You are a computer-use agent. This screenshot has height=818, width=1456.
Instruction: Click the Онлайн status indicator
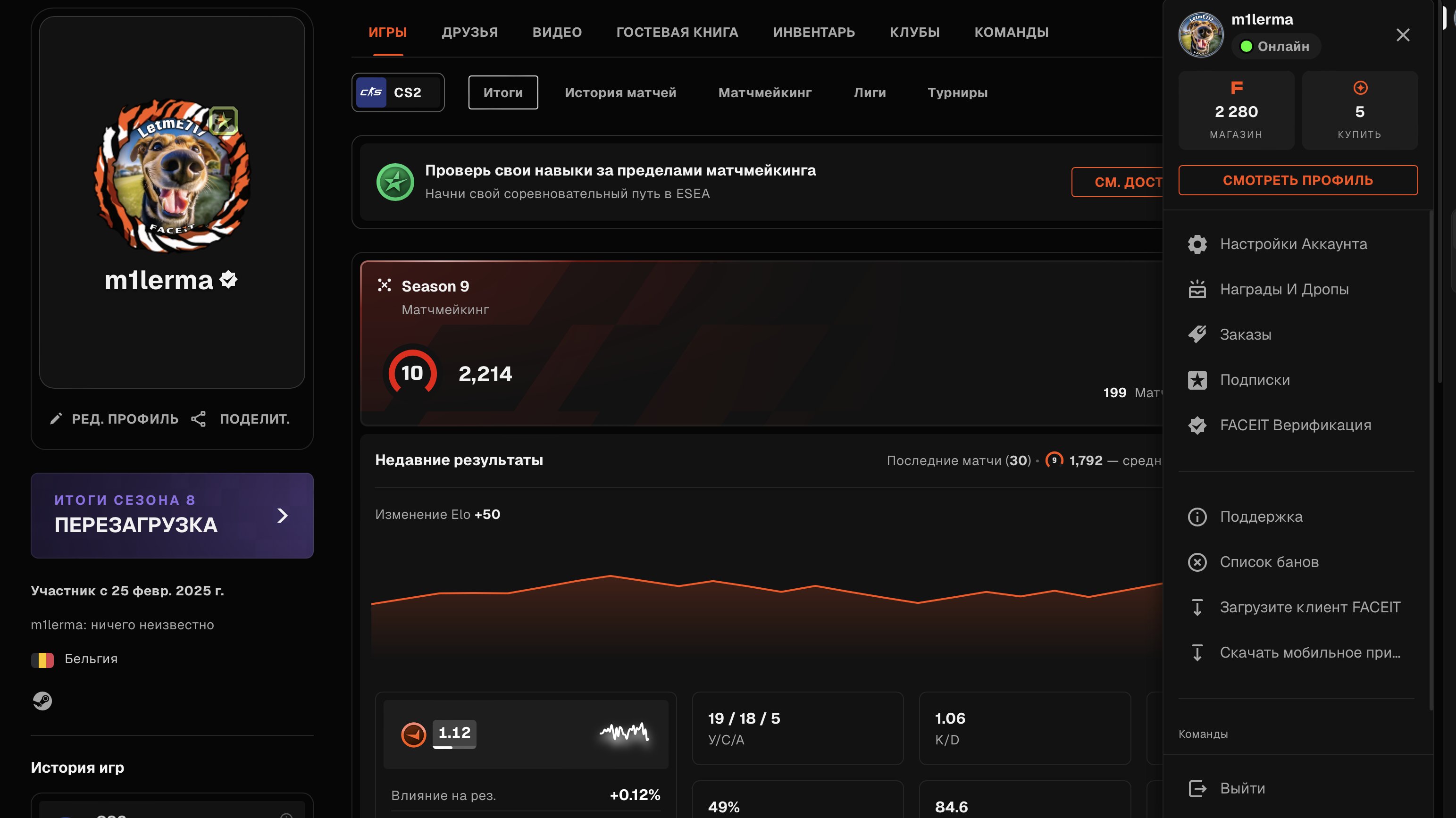(1276, 46)
